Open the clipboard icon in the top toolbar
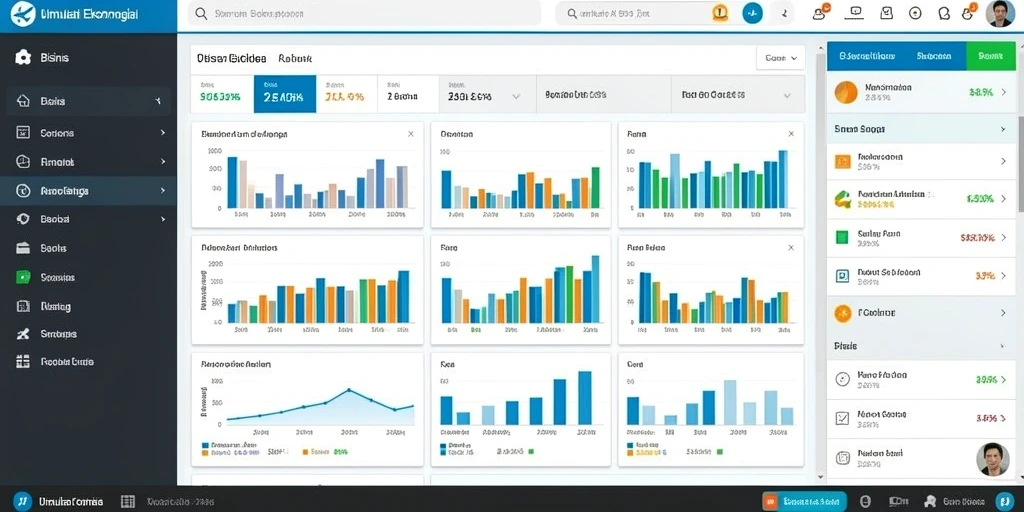 point(886,12)
